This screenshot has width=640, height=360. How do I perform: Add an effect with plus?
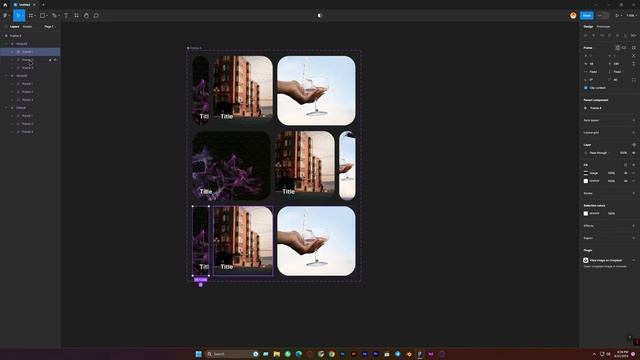(x=634, y=226)
